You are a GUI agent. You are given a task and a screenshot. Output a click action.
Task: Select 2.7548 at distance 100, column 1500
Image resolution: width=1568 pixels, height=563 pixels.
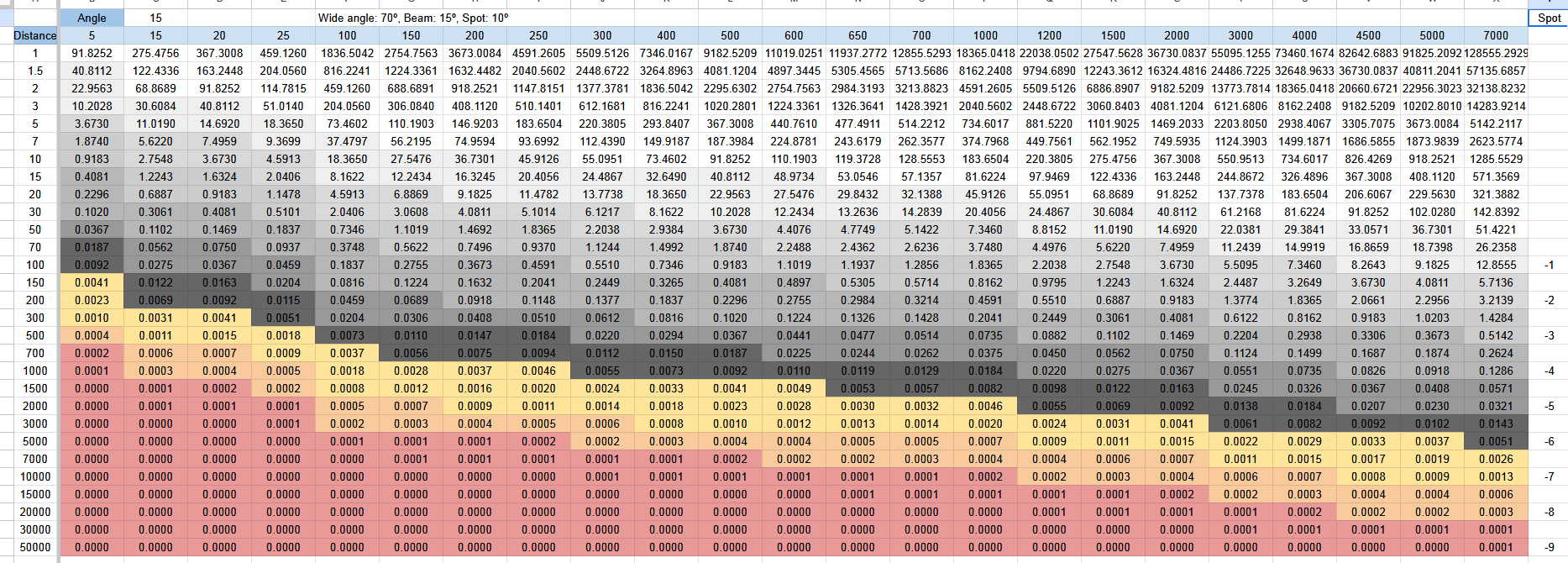[1113, 265]
